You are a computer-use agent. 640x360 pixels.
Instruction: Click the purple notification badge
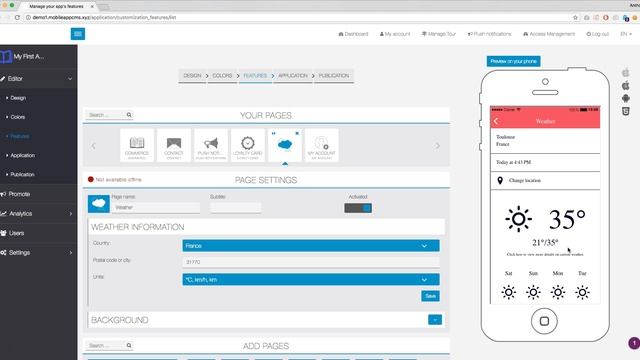(634, 343)
